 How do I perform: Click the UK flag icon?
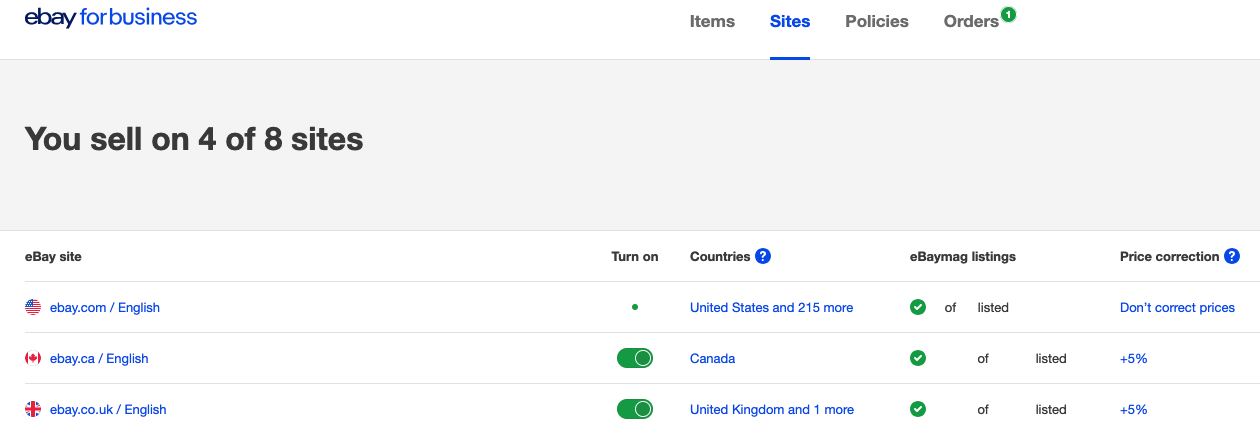(33, 409)
